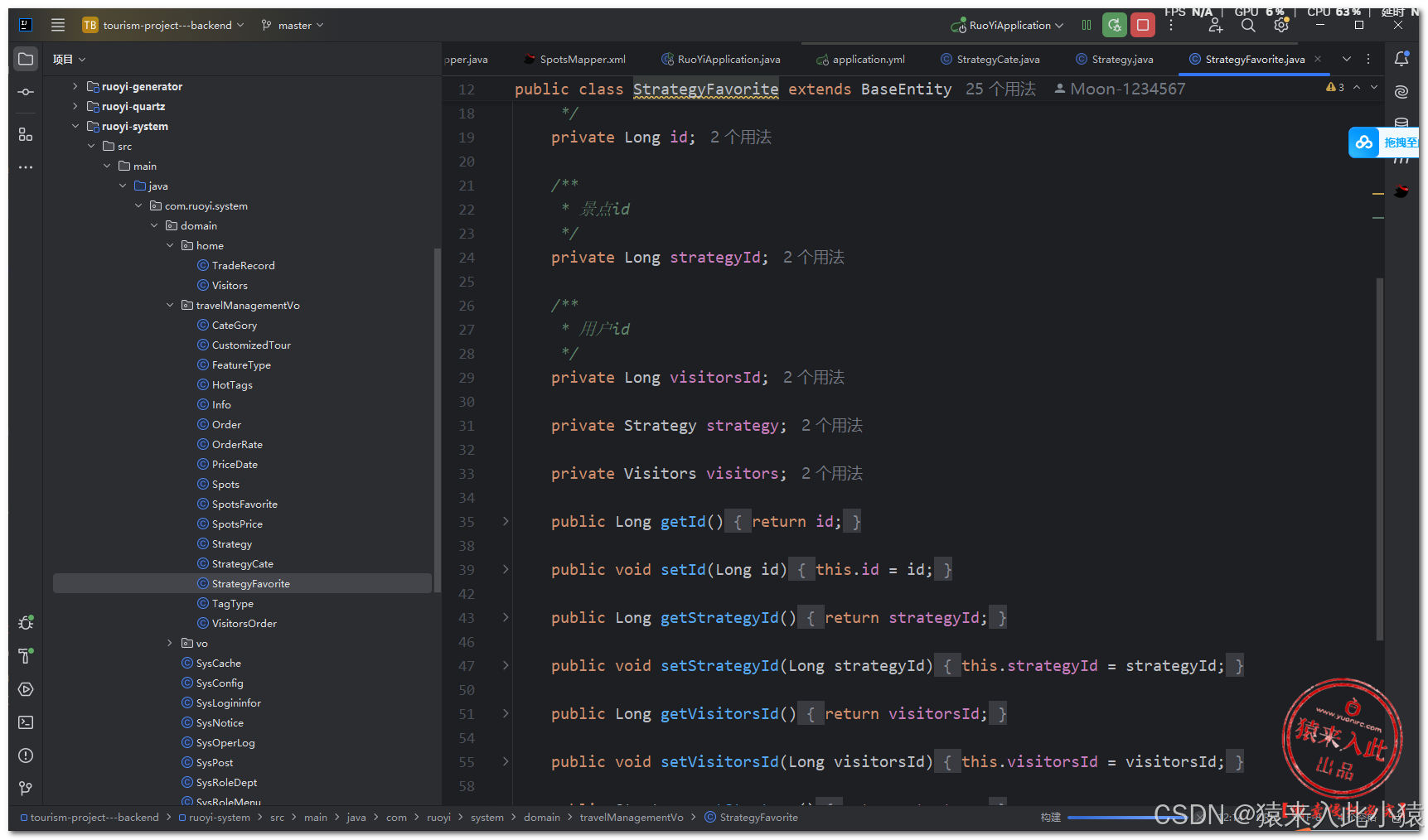Switch to StrategyCate.java tab
Screen dimensions: 1428x840
[990, 59]
